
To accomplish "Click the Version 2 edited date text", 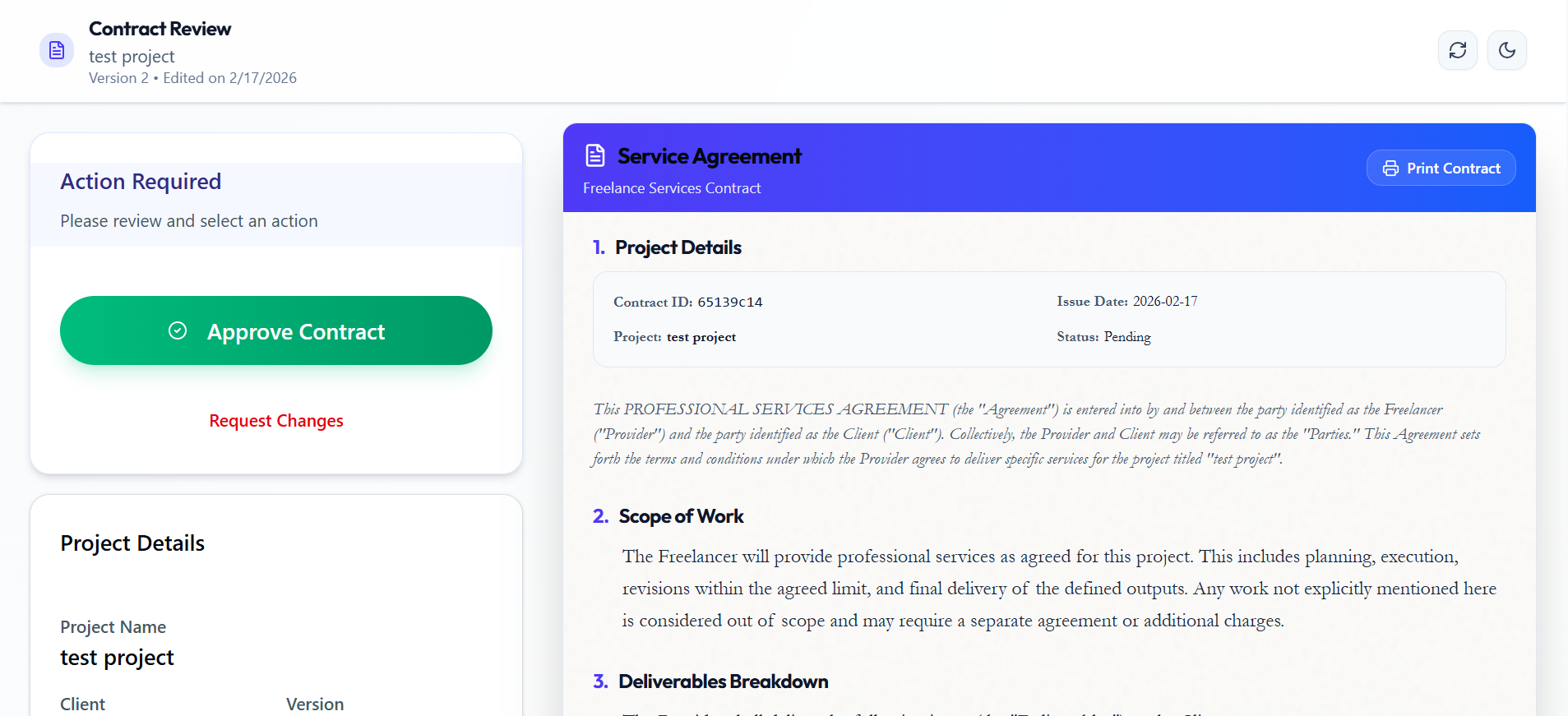I will [x=192, y=77].
